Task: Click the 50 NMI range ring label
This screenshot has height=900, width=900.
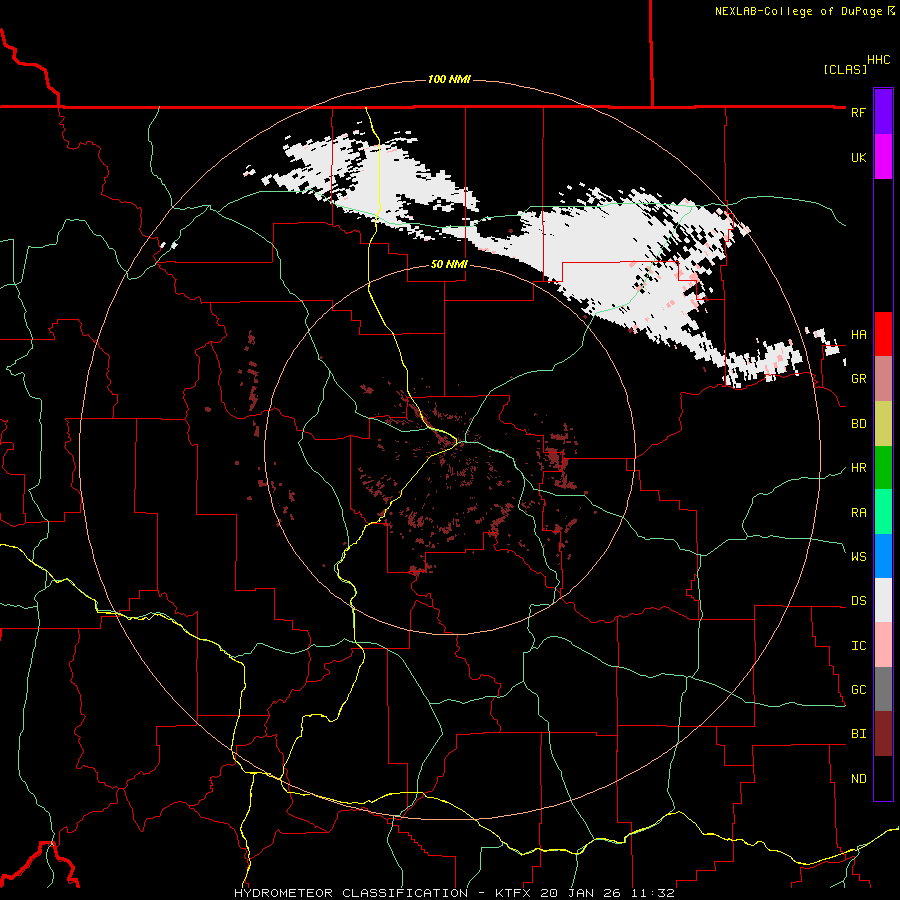Action: pos(449,264)
